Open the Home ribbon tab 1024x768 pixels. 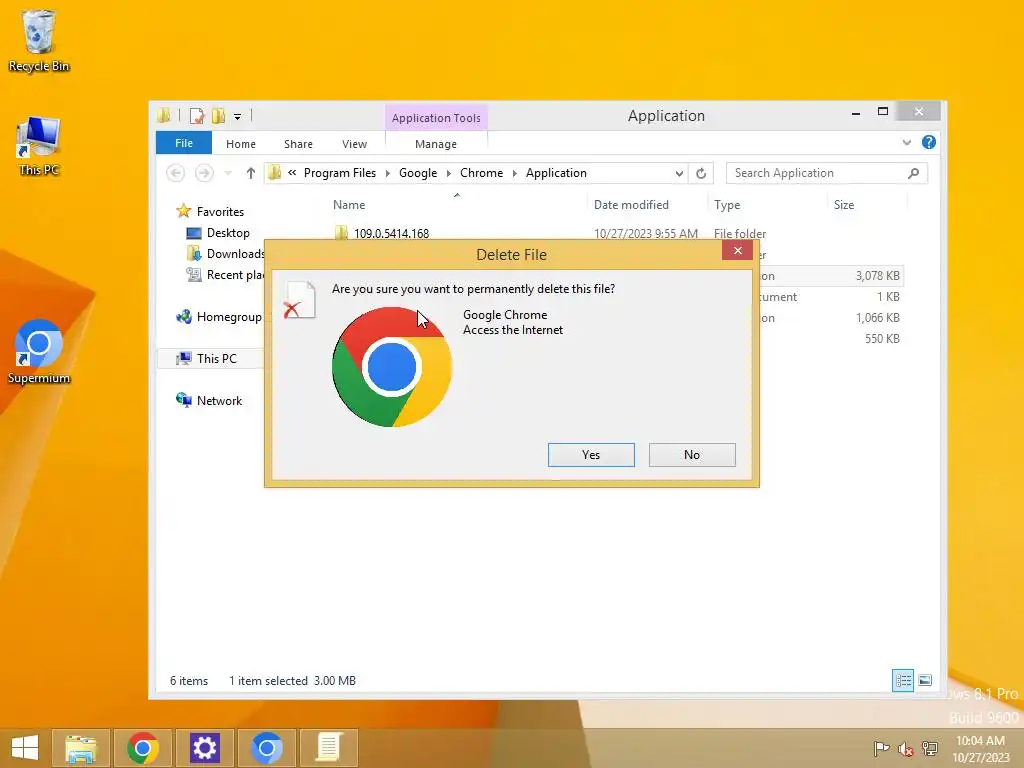click(240, 144)
